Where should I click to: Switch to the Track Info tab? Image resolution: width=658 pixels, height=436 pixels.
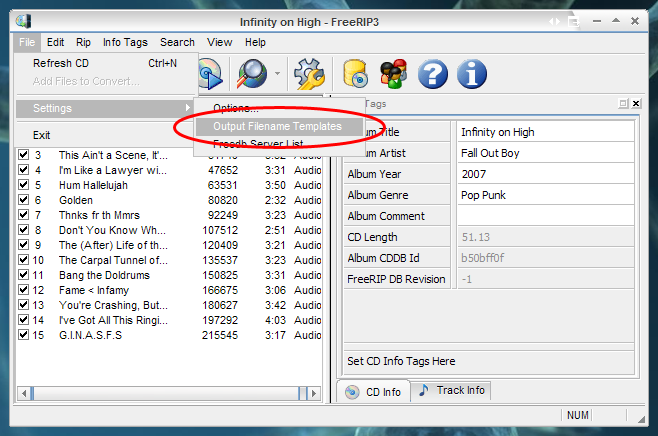coord(451,391)
